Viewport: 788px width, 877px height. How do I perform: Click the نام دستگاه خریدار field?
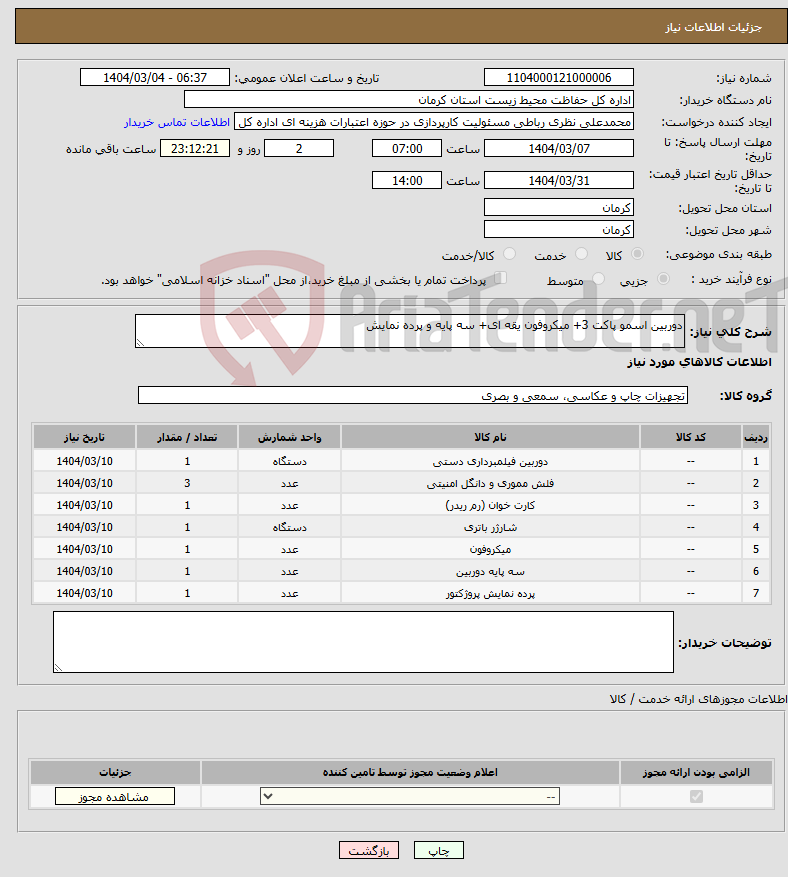[x=409, y=100]
